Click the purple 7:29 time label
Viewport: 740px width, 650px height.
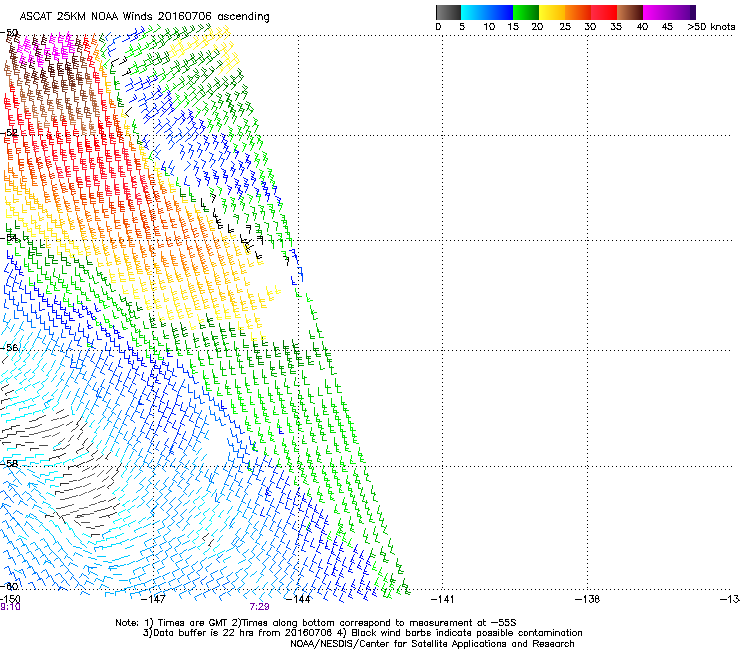tap(260, 607)
